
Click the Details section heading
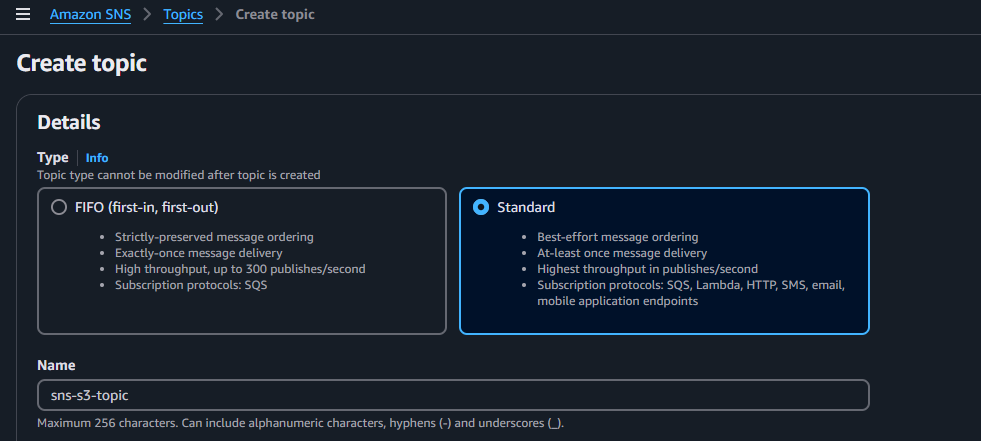click(x=69, y=123)
